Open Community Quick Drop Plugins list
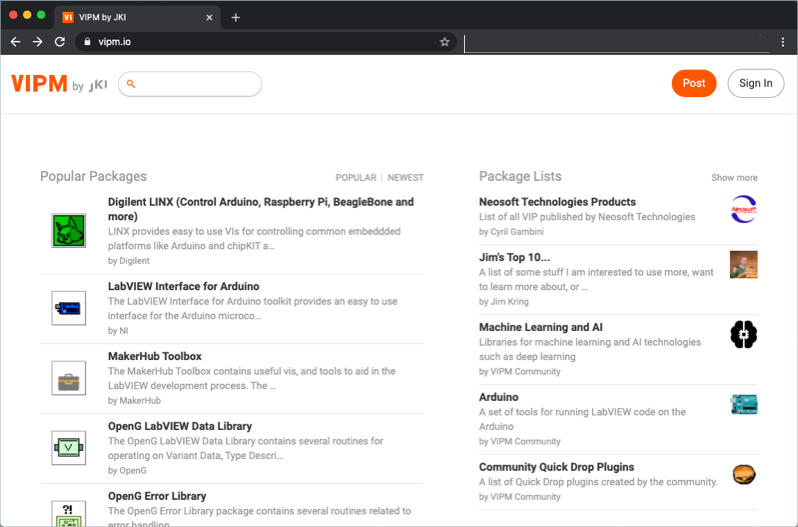 (x=556, y=467)
